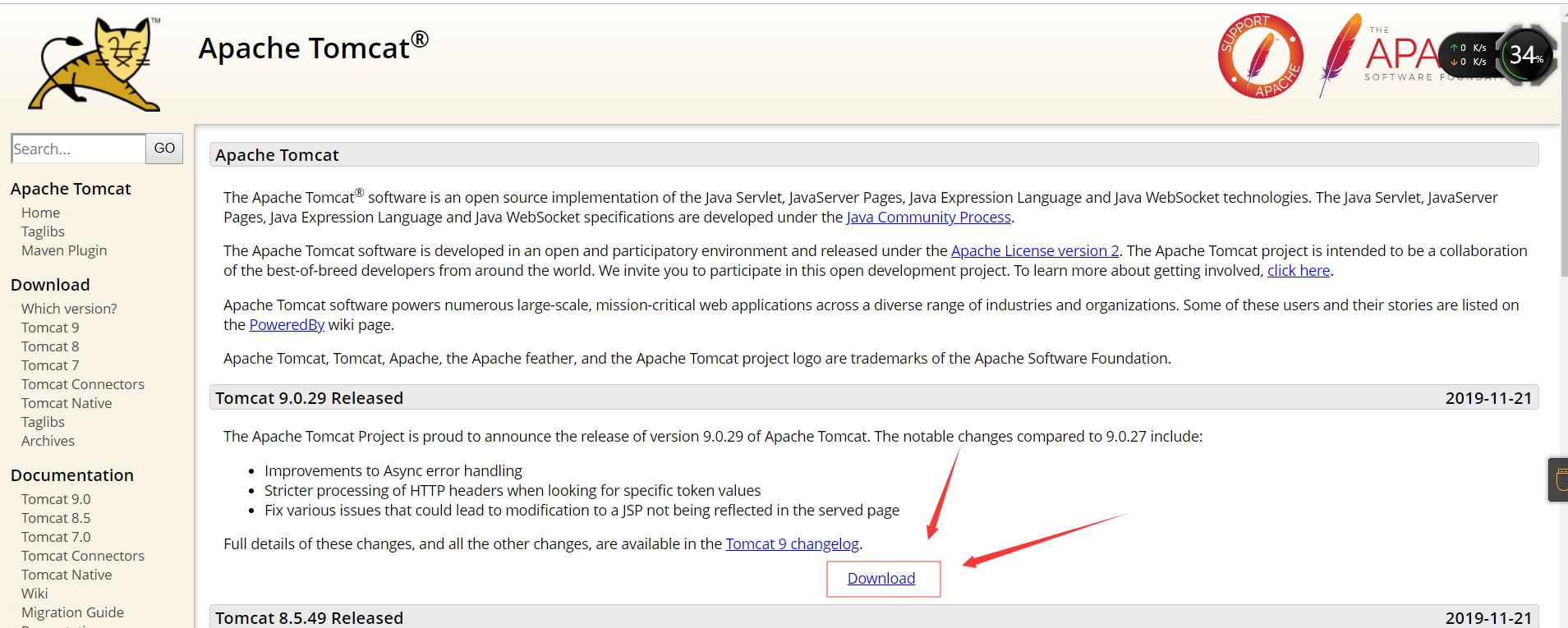Viewport: 1568px width, 628px height.
Task: Open Tomcat 7.0 documentation link
Action: [x=56, y=537]
